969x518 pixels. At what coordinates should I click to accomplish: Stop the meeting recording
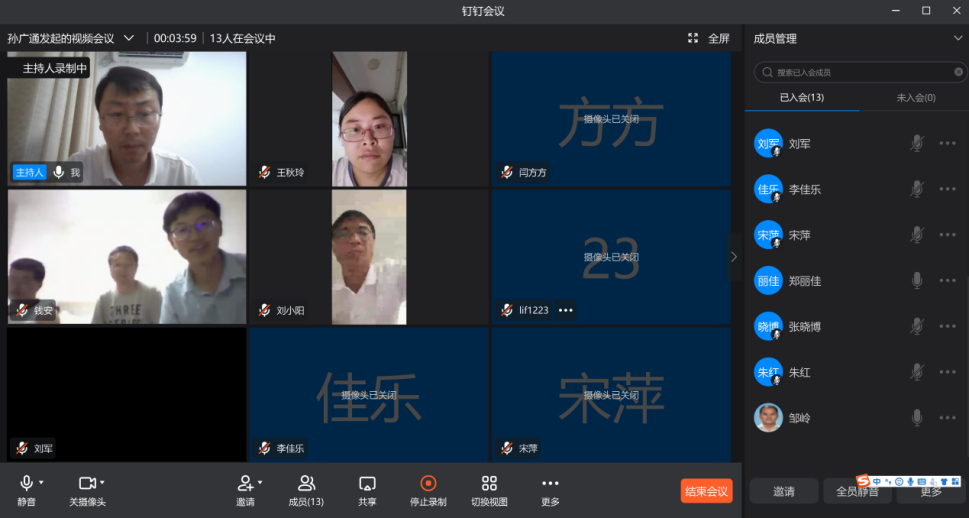tap(428, 485)
